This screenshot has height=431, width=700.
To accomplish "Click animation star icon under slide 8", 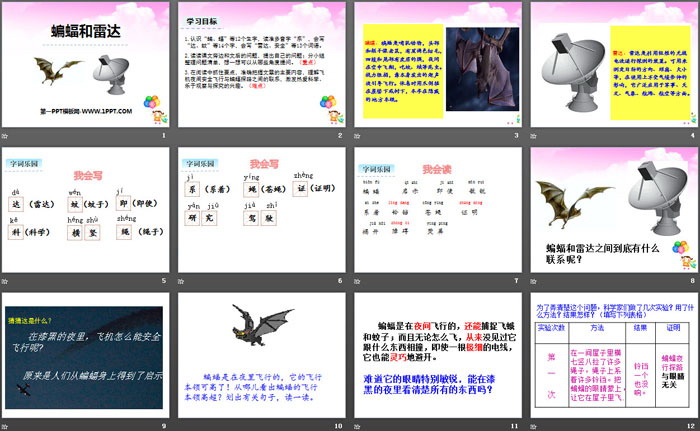I will click(533, 281).
